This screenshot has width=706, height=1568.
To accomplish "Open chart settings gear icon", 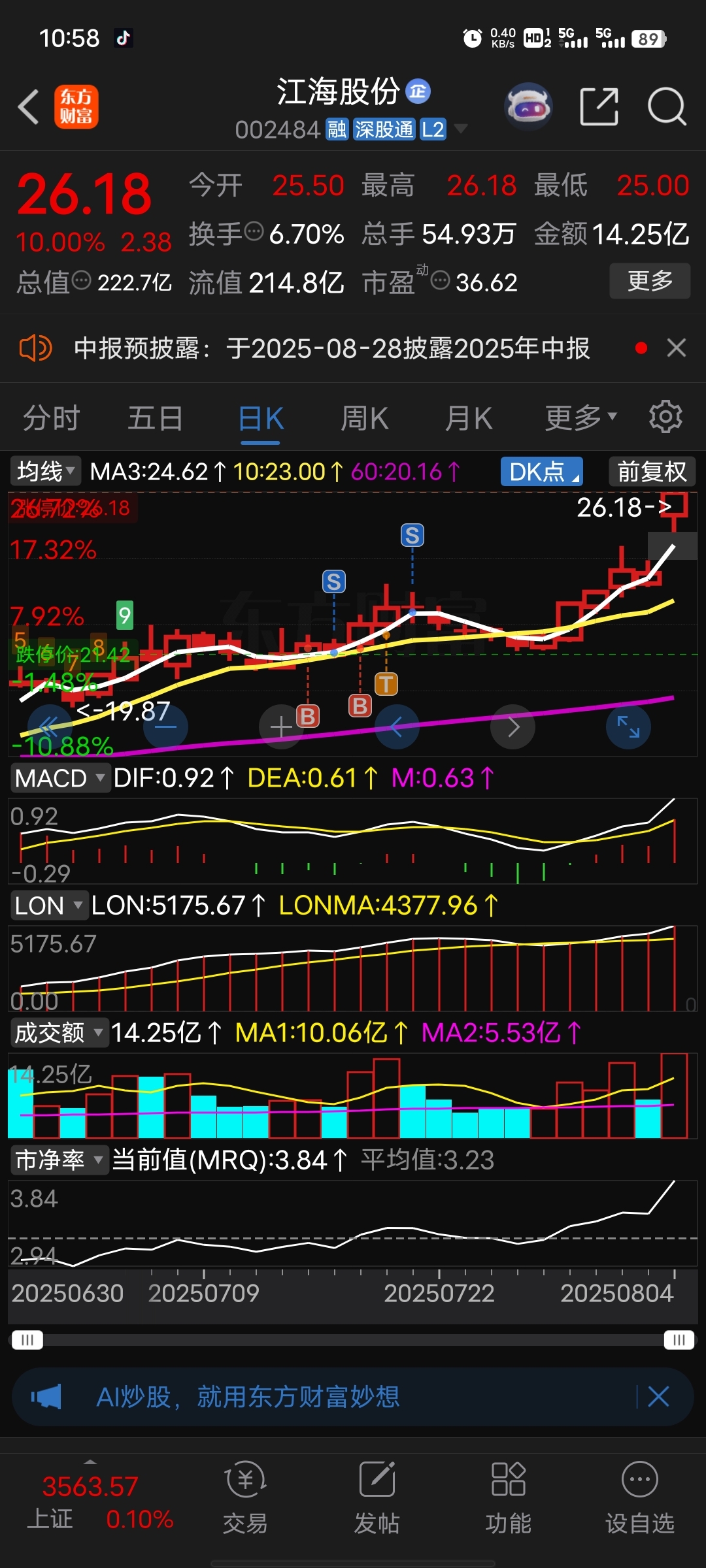I will point(665,417).
